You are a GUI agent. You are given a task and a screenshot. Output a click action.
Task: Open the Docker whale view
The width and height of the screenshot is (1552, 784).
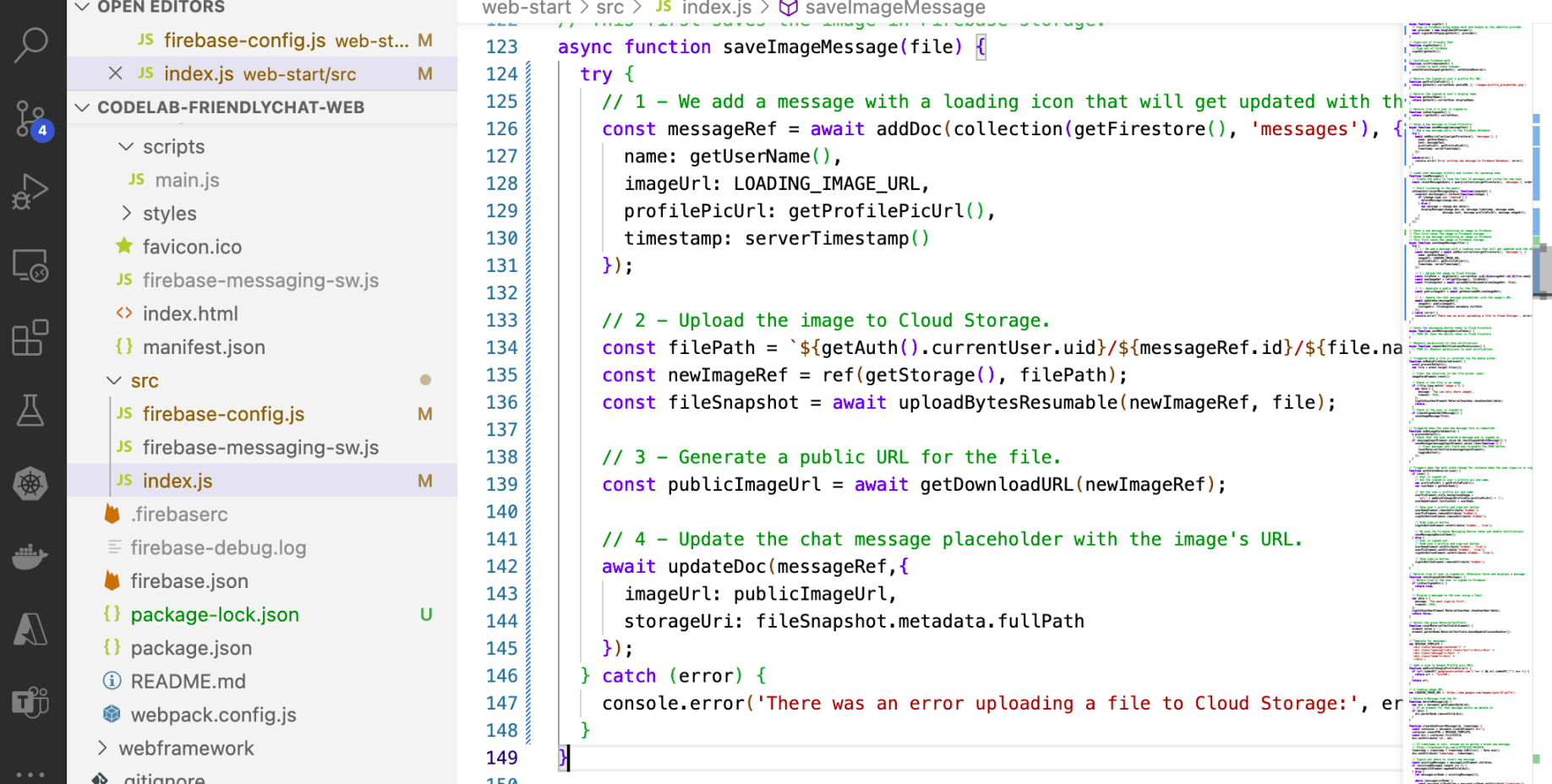(31, 557)
